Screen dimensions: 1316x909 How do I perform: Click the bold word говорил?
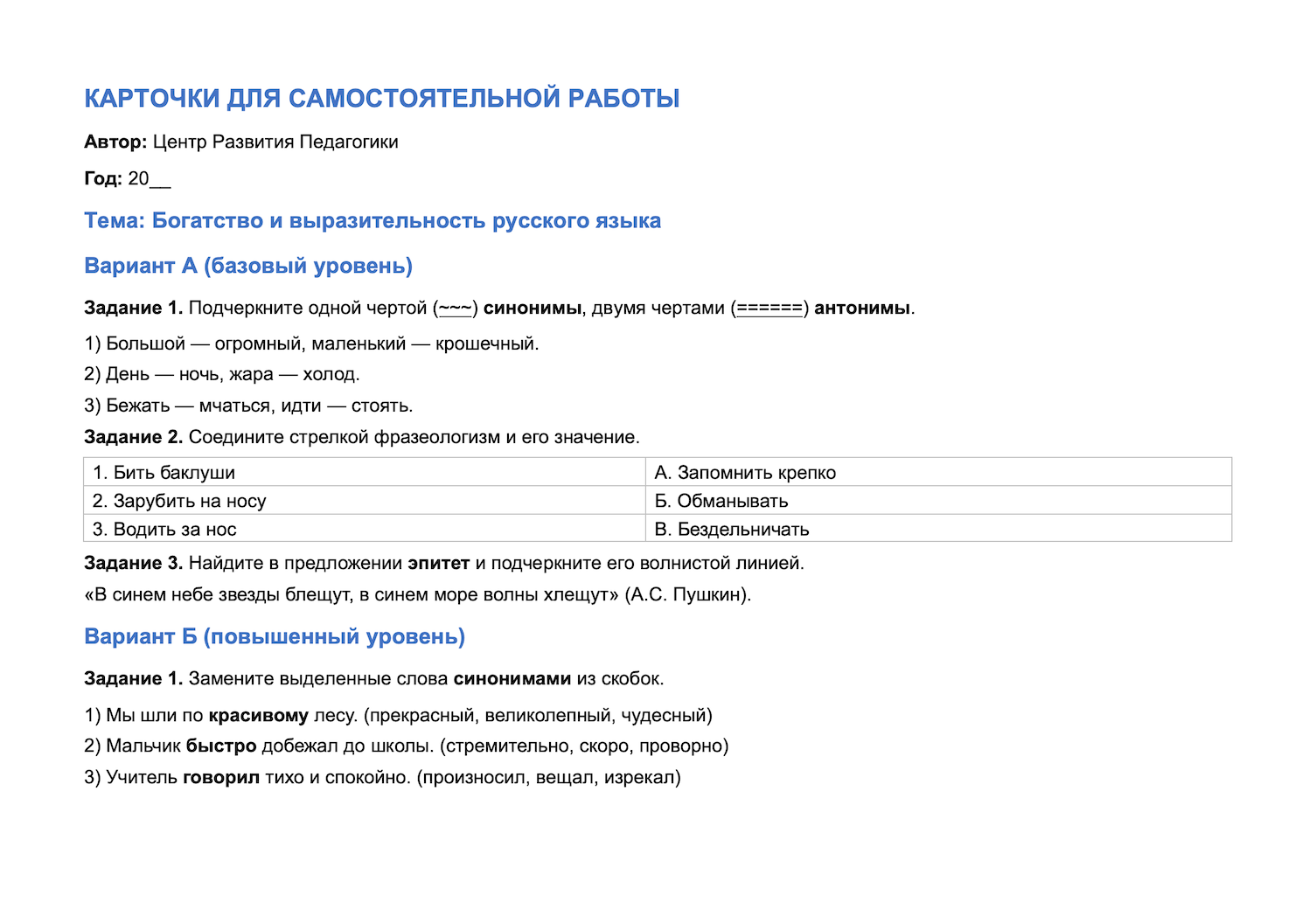pyautogui.click(x=221, y=777)
